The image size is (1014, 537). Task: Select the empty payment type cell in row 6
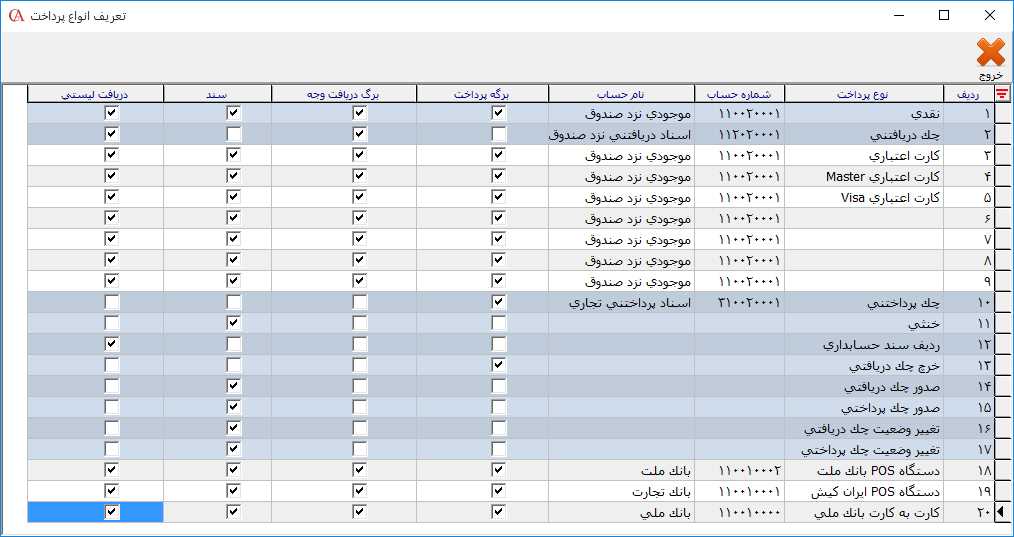[x=865, y=219]
